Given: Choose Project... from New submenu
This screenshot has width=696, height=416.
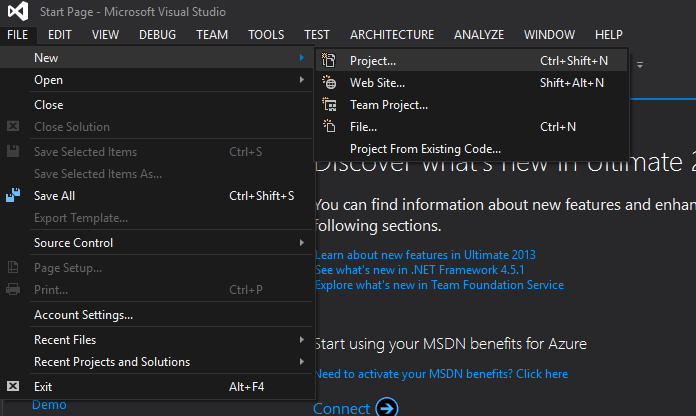Looking at the screenshot, I should (471, 60).
